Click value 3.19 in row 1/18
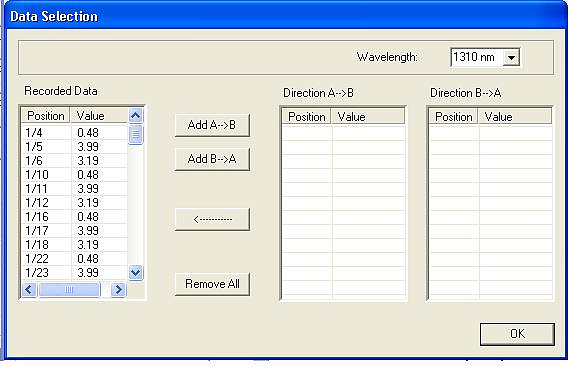 click(88, 245)
